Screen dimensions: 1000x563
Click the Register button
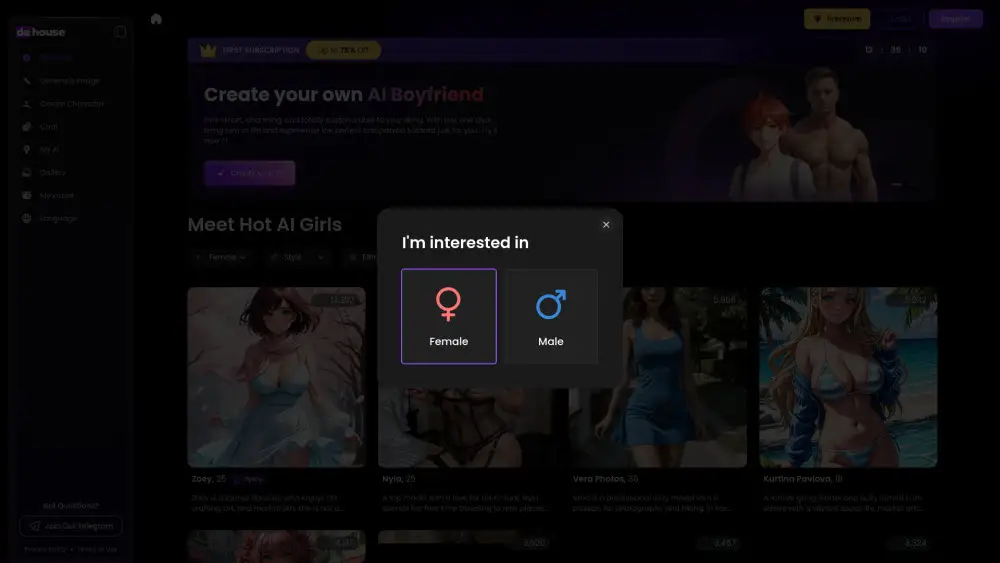tap(955, 19)
